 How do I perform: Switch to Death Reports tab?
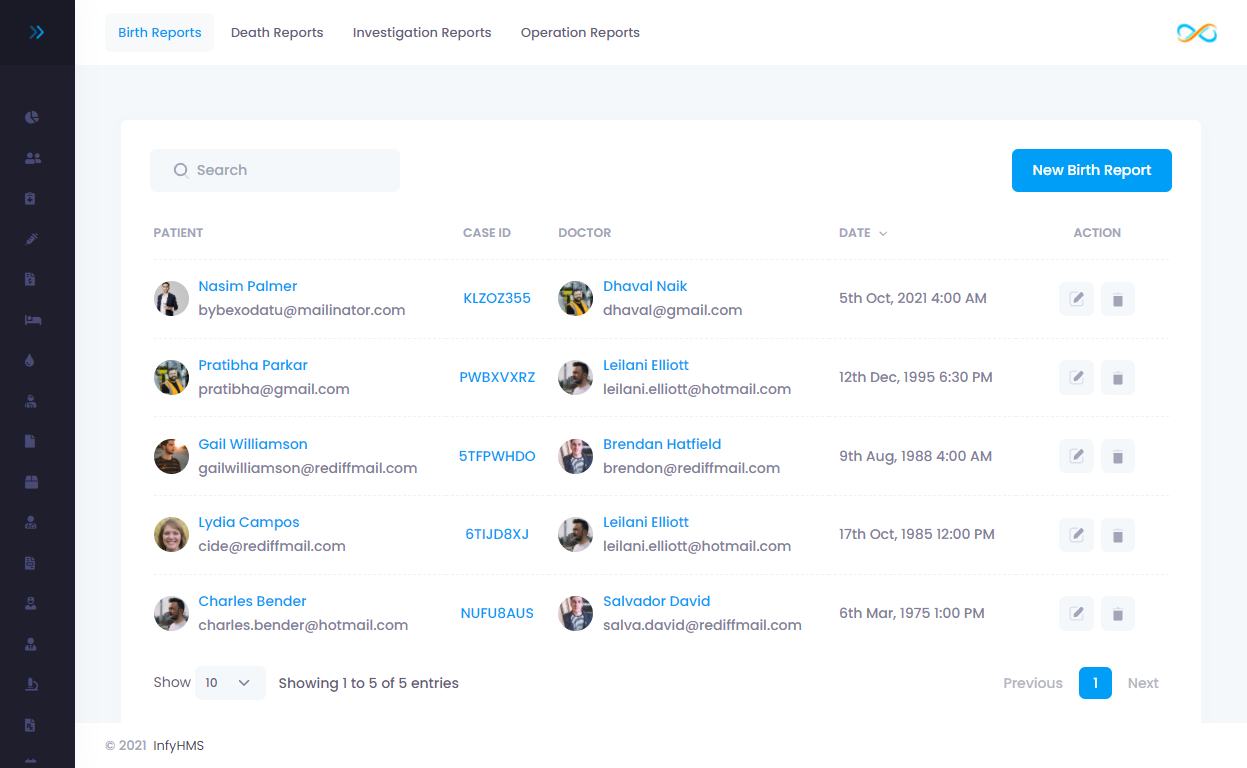[x=277, y=33]
